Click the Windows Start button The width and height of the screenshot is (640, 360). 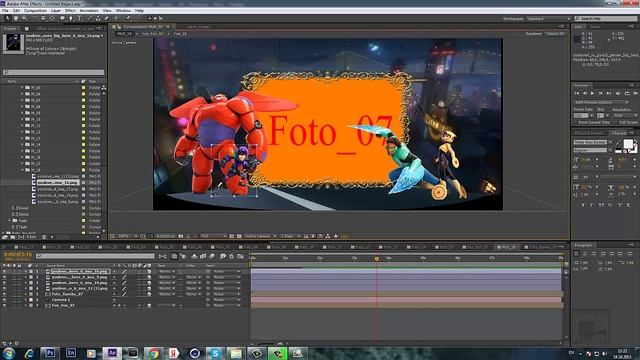tap(9, 353)
